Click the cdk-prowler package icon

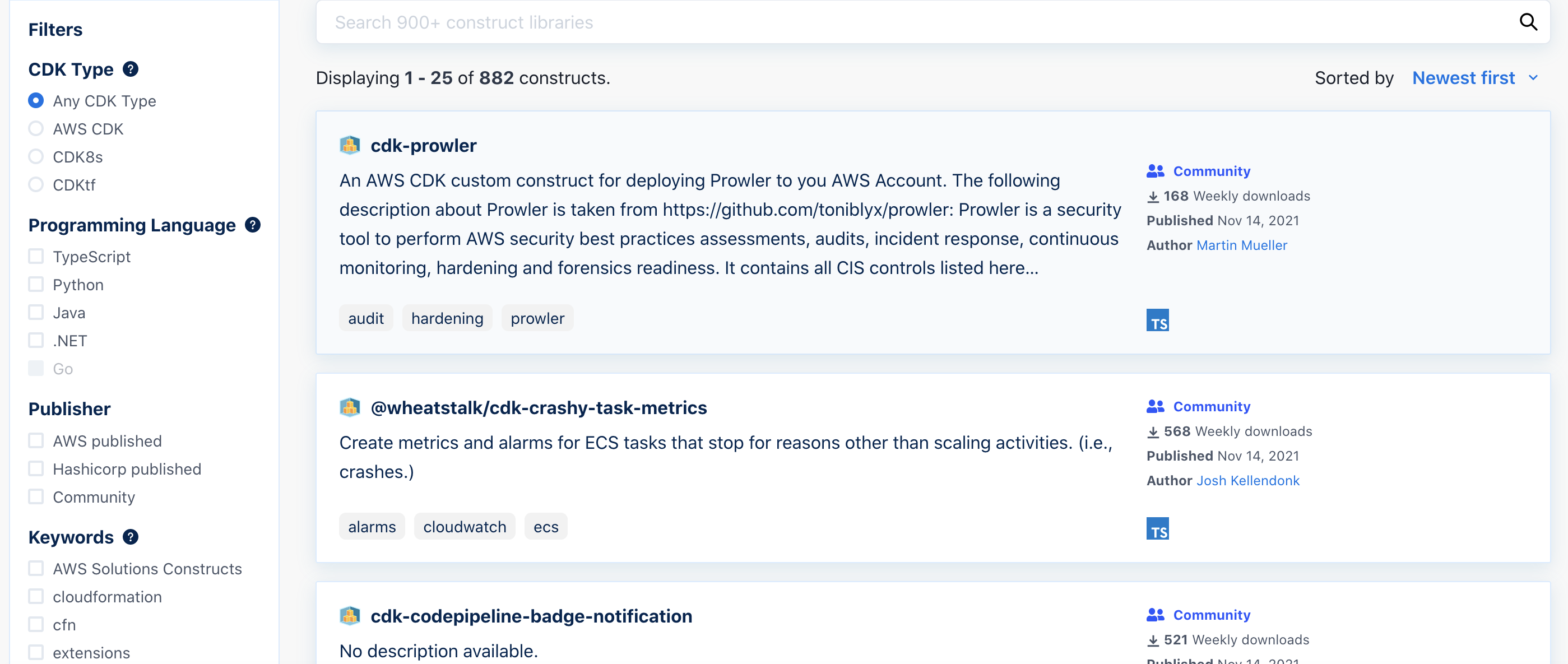point(350,146)
